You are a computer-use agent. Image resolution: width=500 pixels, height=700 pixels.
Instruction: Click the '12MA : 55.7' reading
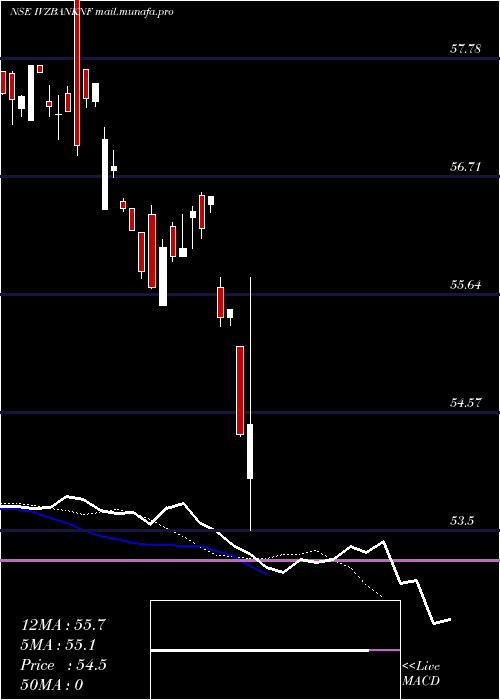point(63,625)
